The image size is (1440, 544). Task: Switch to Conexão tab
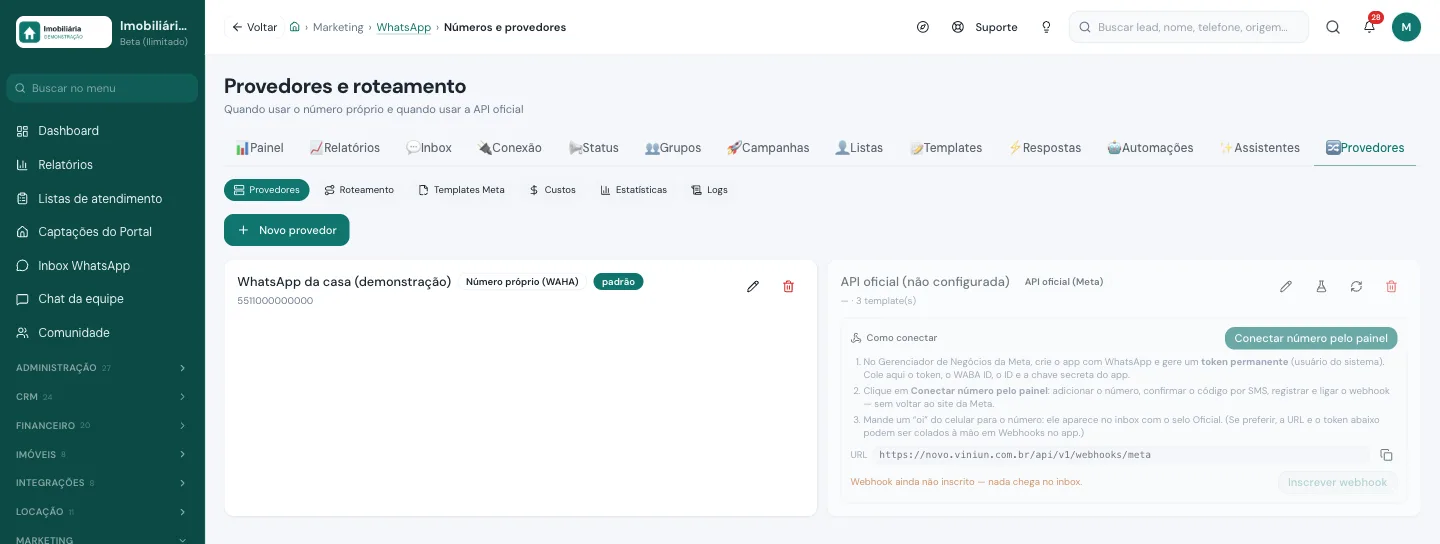(x=510, y=148)
